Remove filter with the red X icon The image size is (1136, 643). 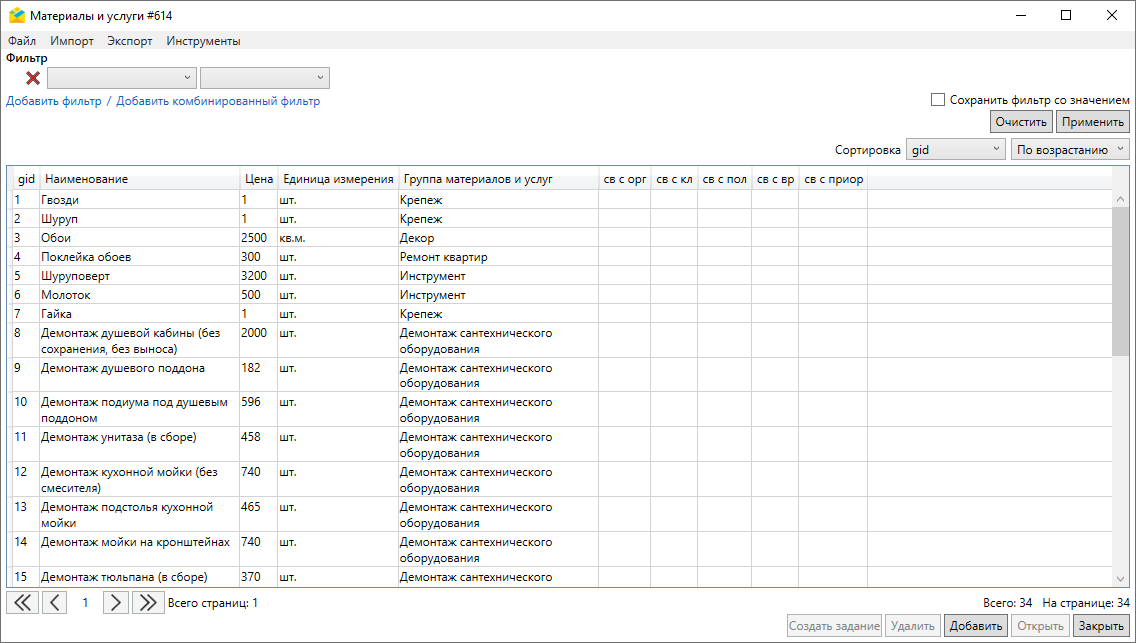[33, 78]
